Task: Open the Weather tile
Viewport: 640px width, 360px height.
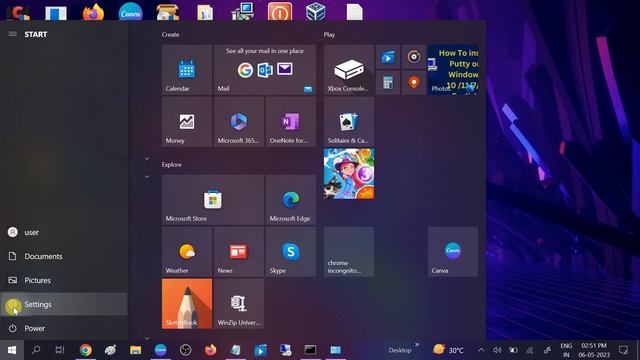Action: (187, 251)
